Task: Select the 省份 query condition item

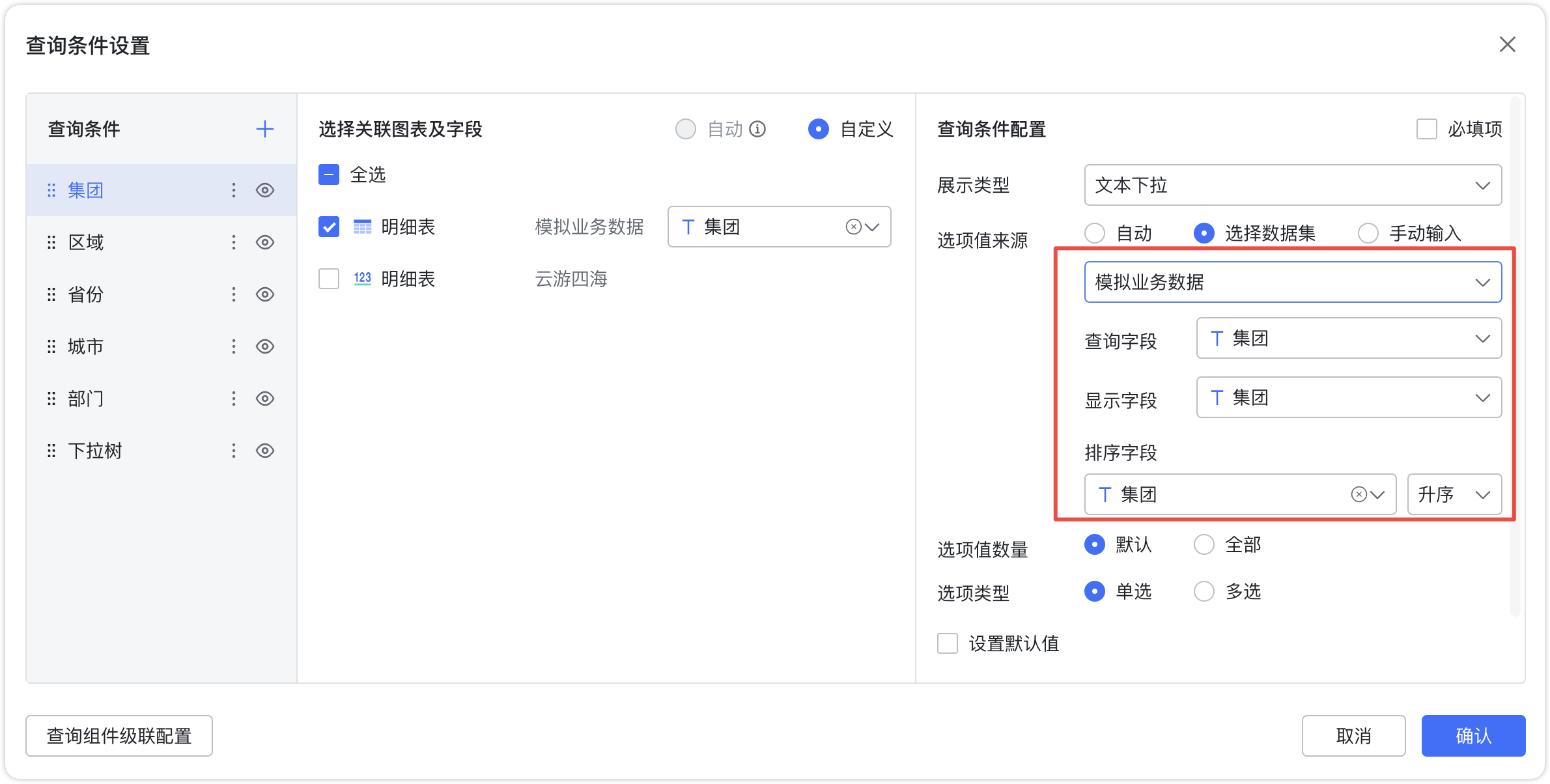Action: coord(162,294)
